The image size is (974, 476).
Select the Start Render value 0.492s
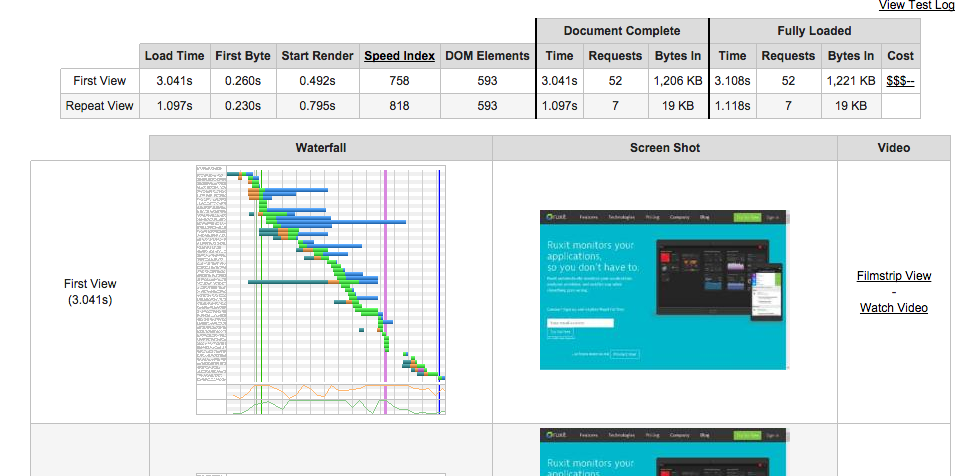[317, 81]
